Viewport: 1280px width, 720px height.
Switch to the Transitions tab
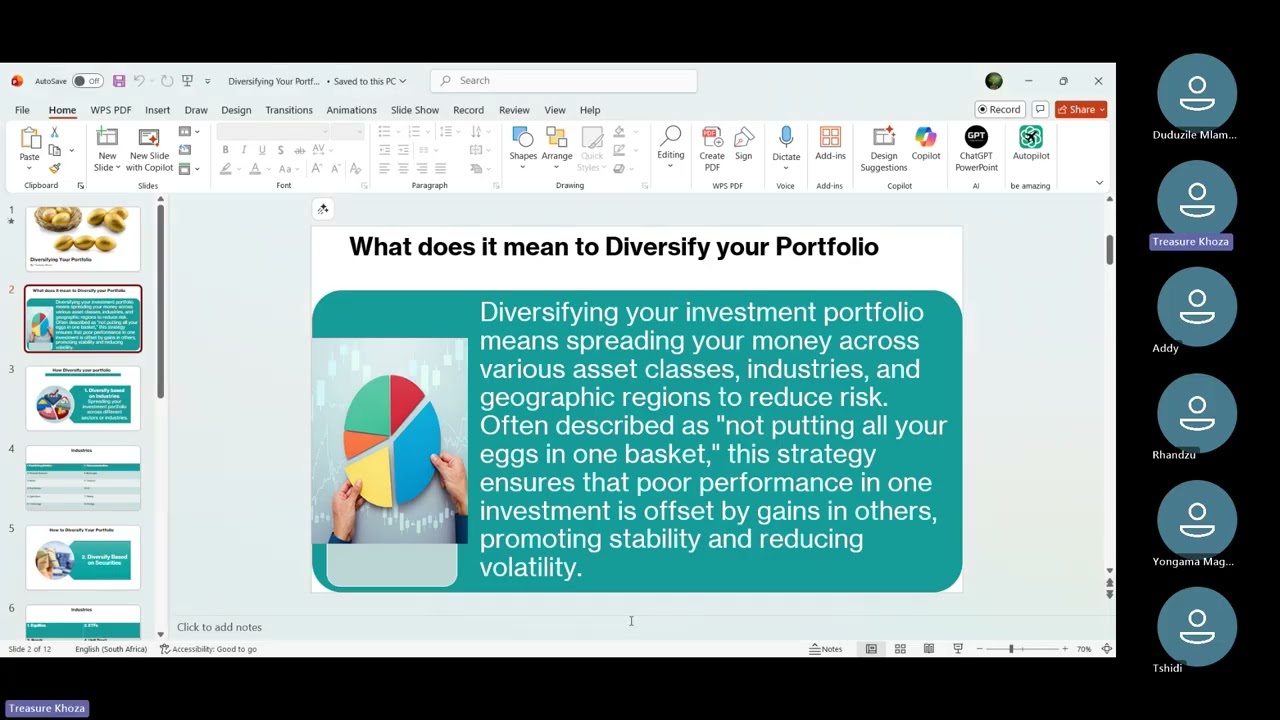pos(289,110)
